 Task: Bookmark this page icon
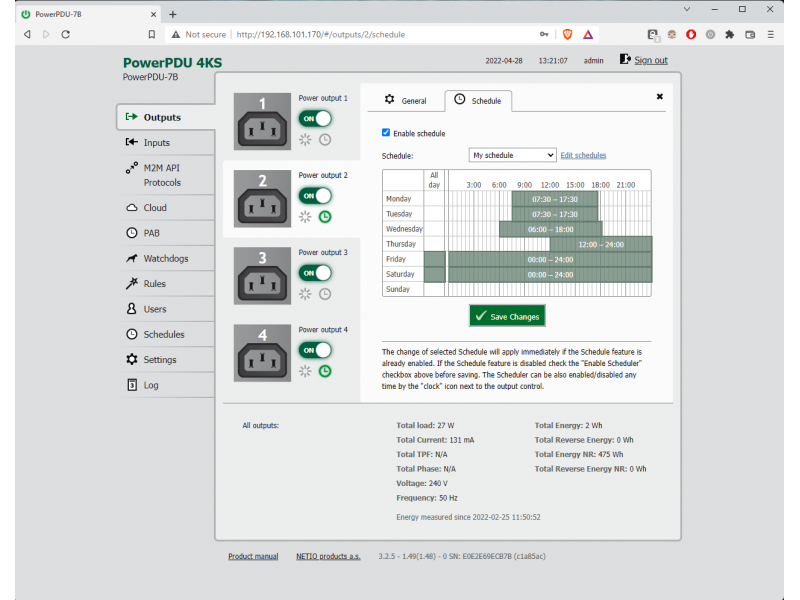tap(152, 34)
